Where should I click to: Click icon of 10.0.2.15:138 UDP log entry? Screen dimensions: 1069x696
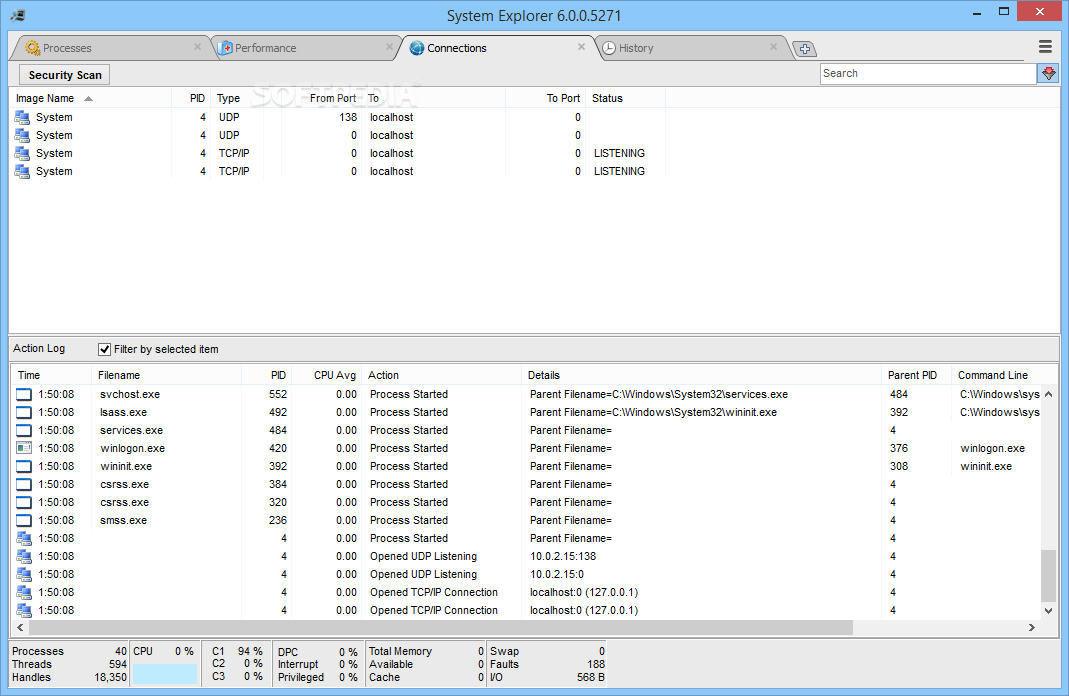click(x=24, y=556)
